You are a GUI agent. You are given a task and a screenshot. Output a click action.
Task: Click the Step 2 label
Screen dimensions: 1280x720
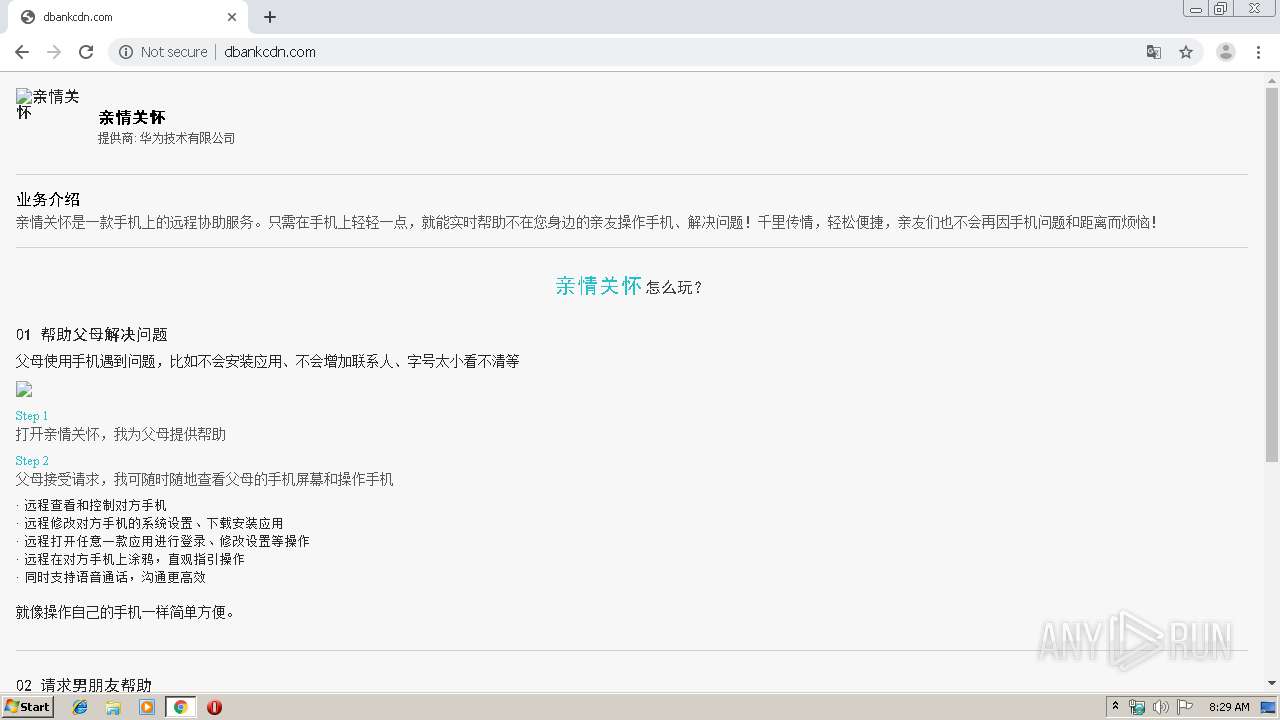click(32, 461)
